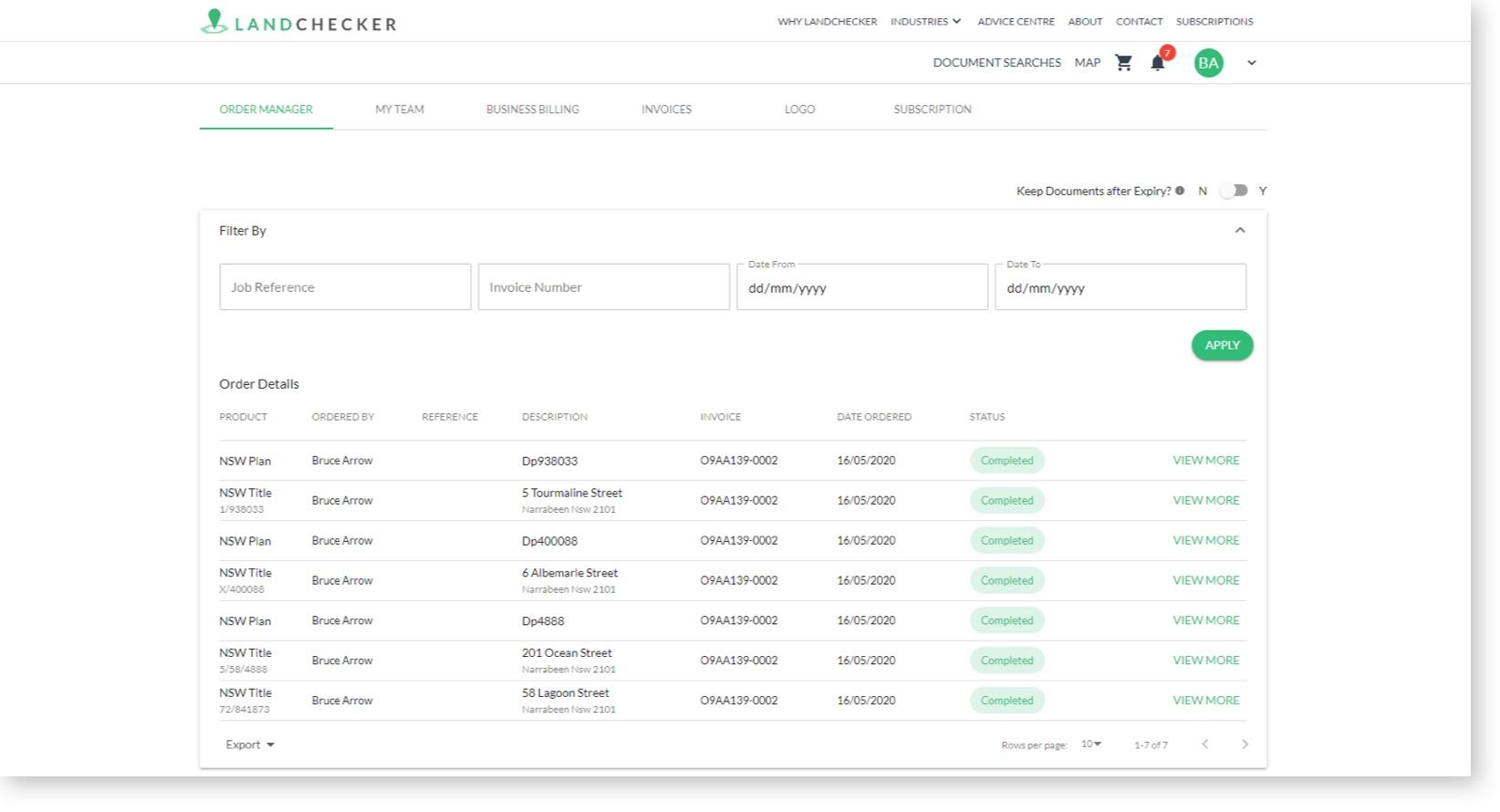Click the Date From field
The width and height of the screenshot is (1500, 812).
pos(862,287)
